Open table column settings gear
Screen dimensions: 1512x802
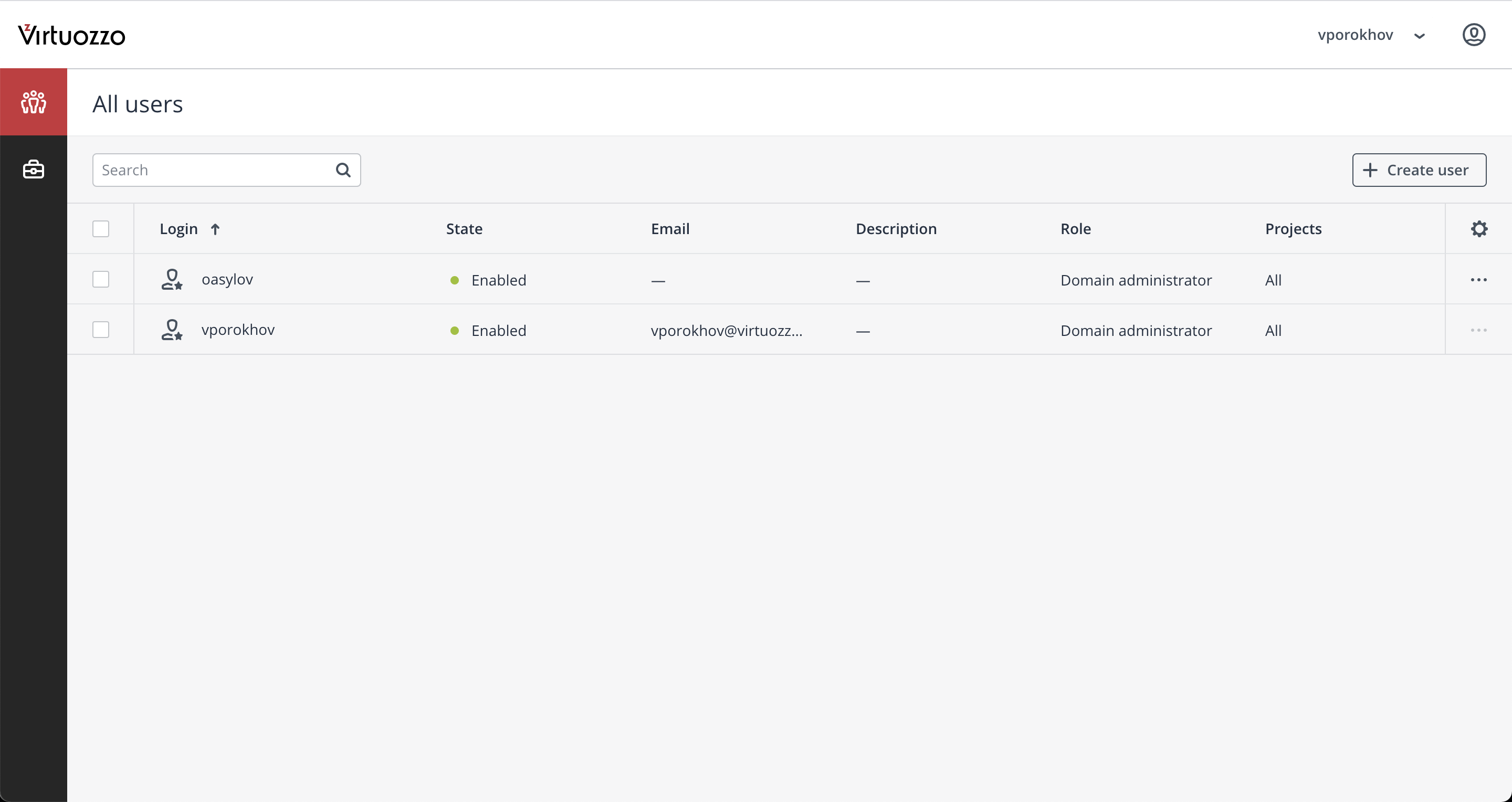(1478, 229)
